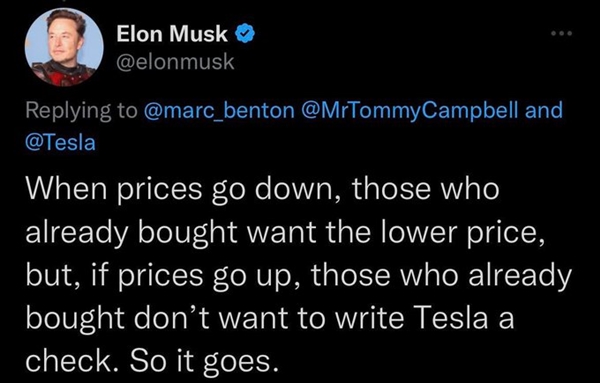Open Elon Musk's round profile picture
This screenshot has height=383, width=600.
[64, 48]
